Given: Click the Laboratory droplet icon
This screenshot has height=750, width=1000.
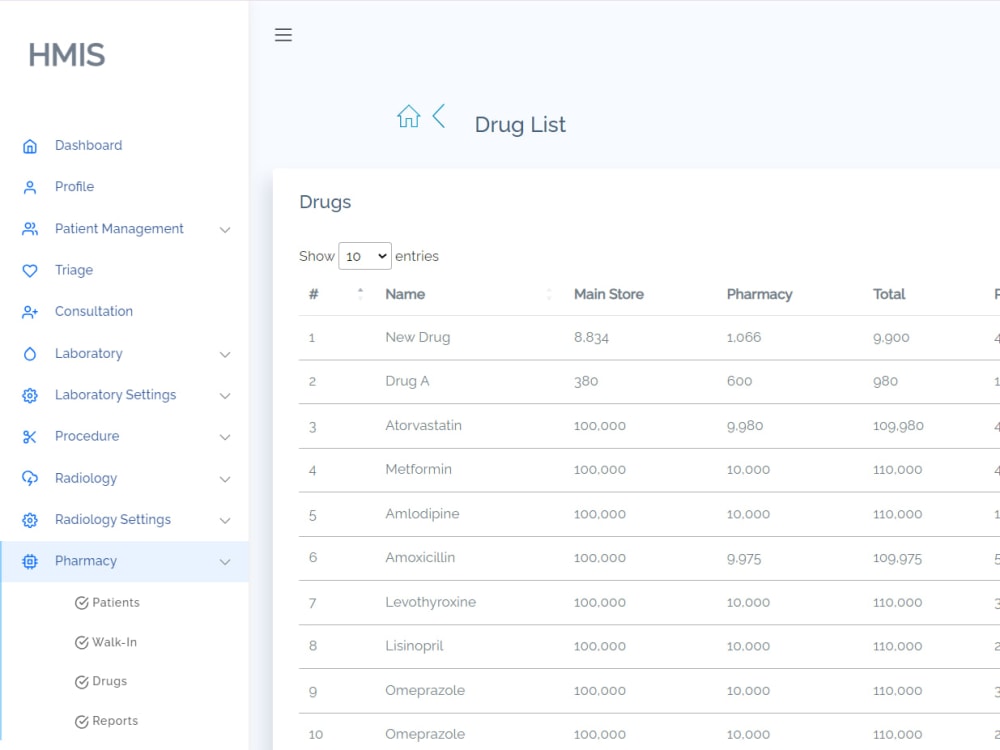Looking at the screenshot, I should [x=30, y=354].
